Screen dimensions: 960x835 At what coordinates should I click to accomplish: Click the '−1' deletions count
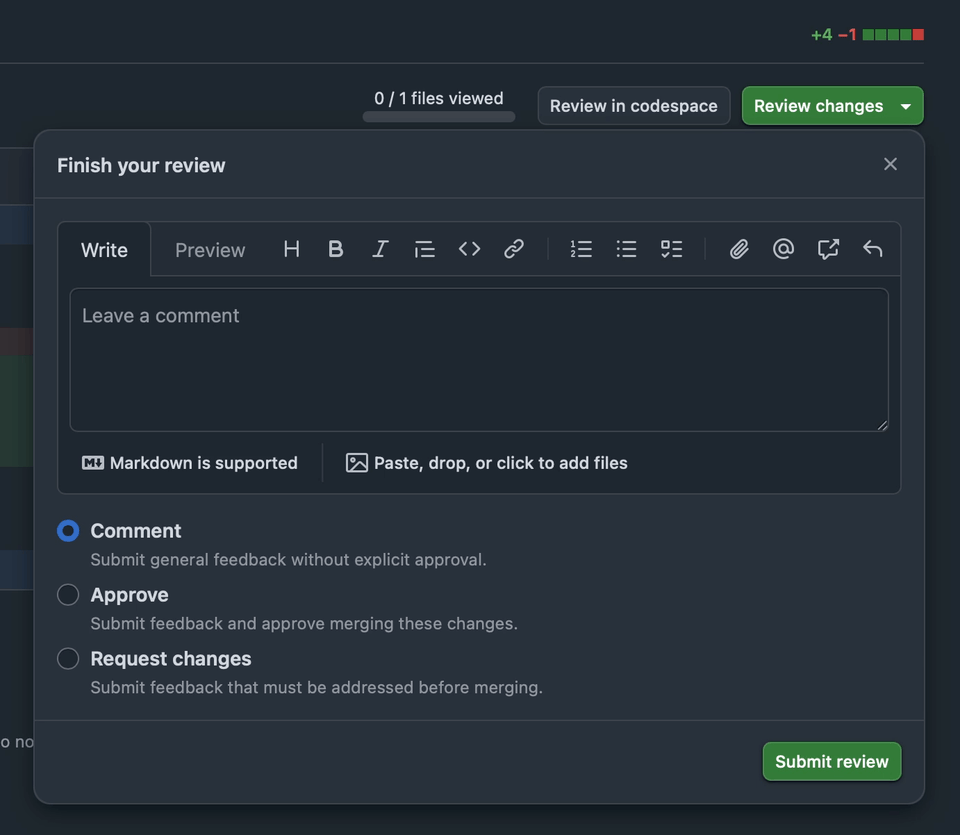coord(847,35)
